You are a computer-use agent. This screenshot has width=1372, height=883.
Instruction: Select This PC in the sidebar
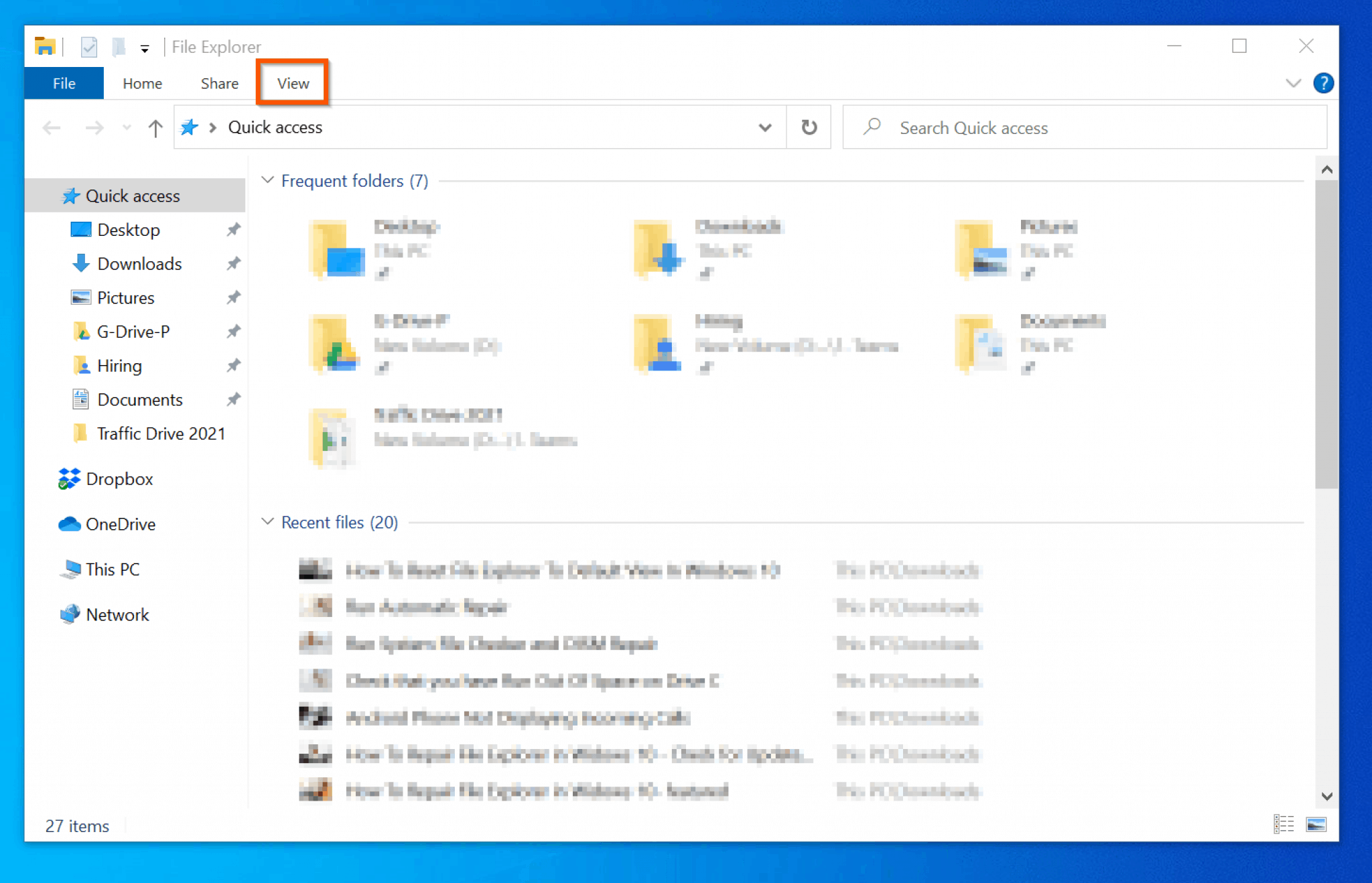click(112, 569)
